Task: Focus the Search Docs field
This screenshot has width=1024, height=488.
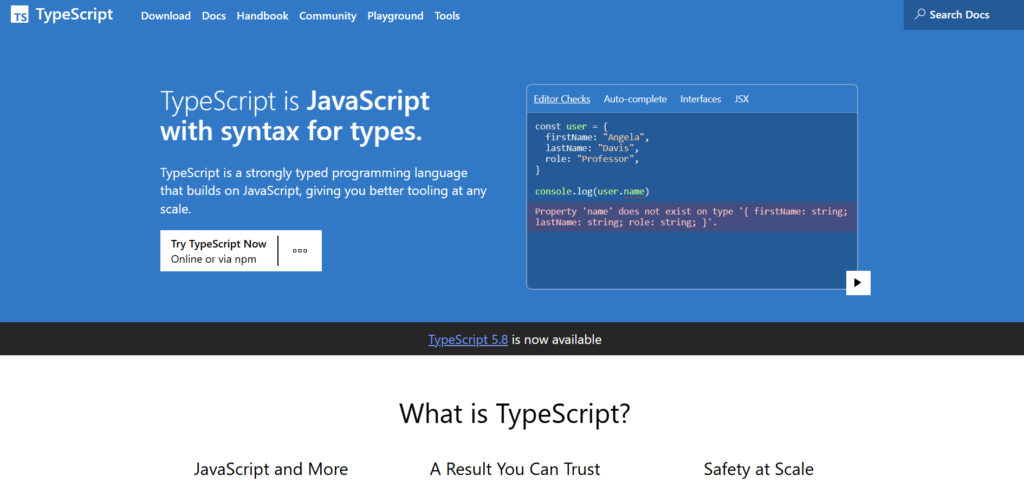Action: click(x=964, y=14)
